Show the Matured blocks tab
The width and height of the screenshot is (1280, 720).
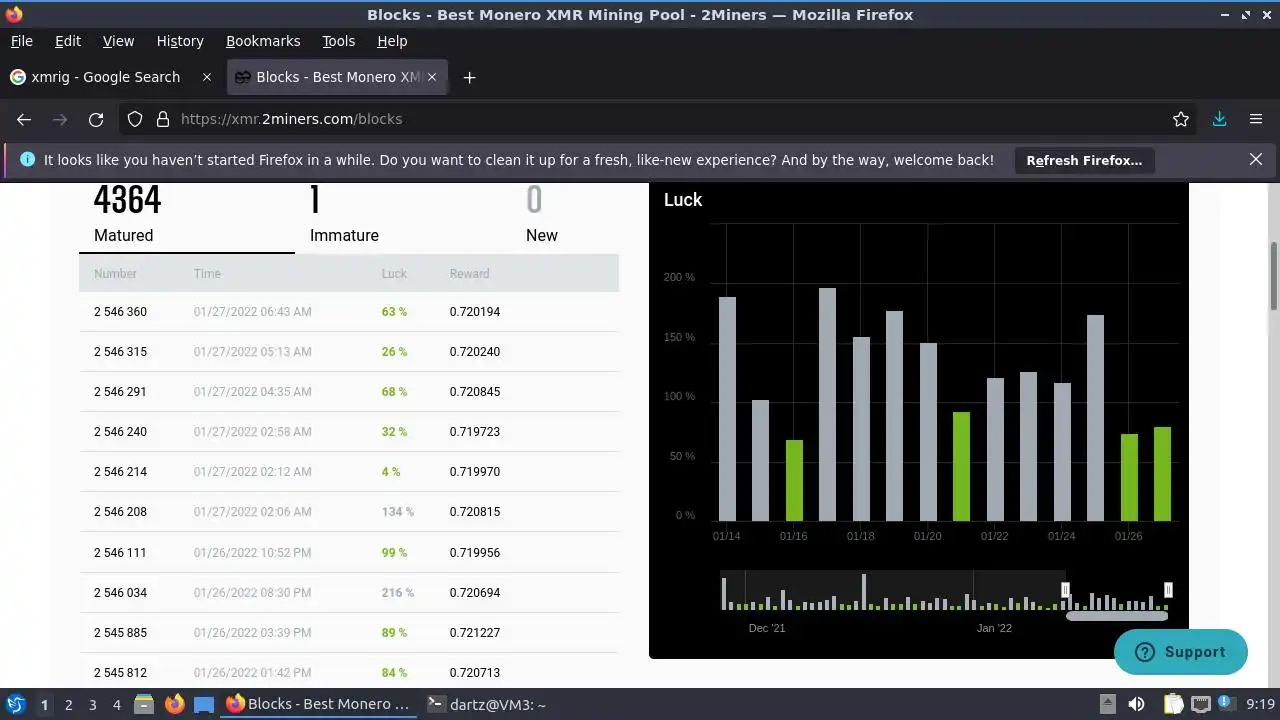click(x=186, y=217)
